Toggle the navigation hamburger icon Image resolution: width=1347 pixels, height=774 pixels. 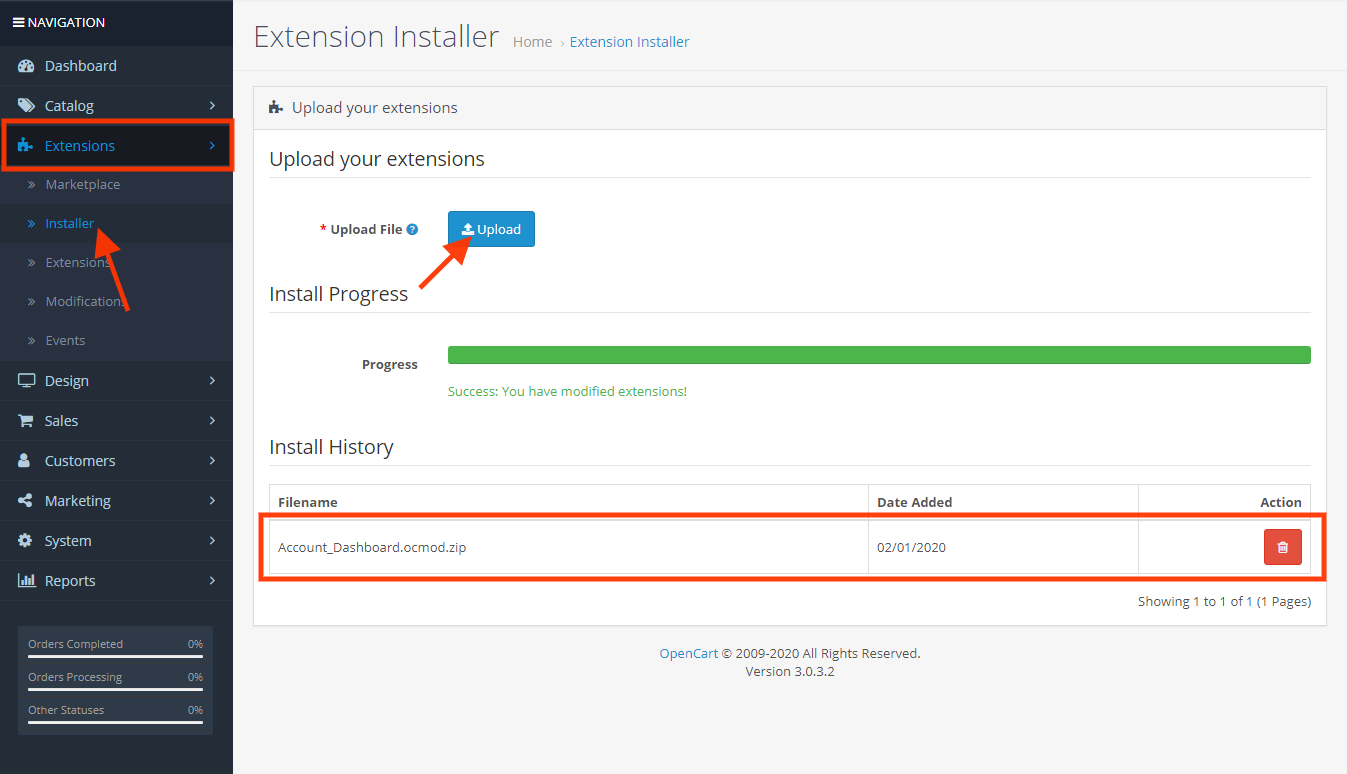click(18, 22)
